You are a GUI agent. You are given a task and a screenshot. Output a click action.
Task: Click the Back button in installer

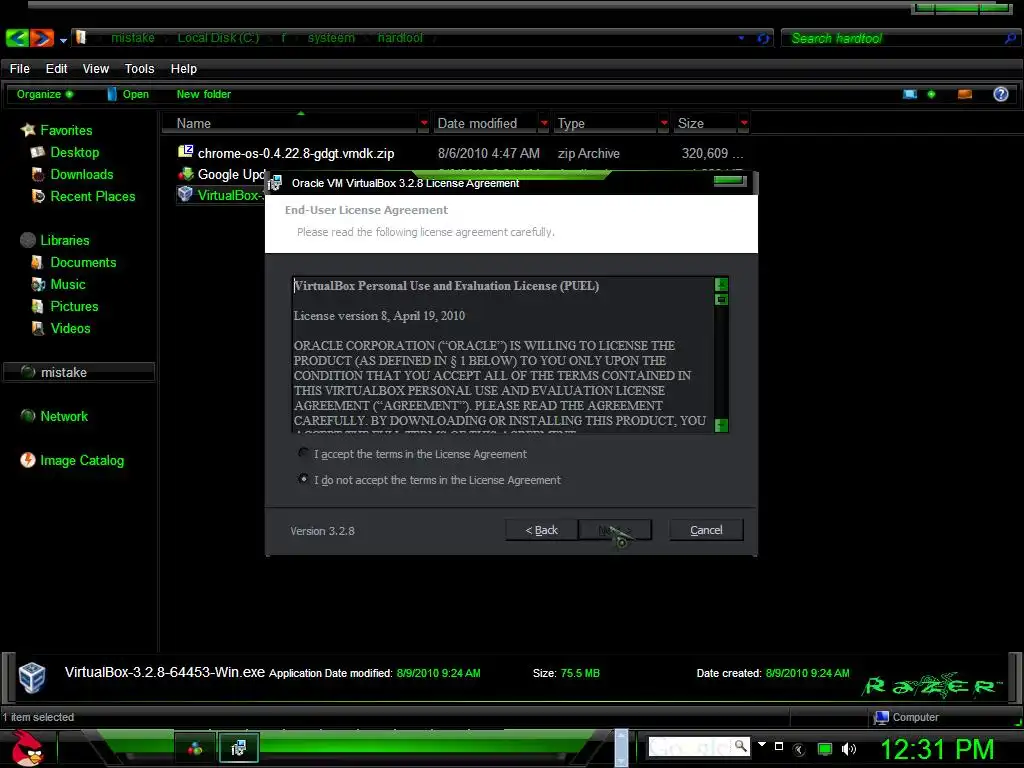click(x=541, y=530)
